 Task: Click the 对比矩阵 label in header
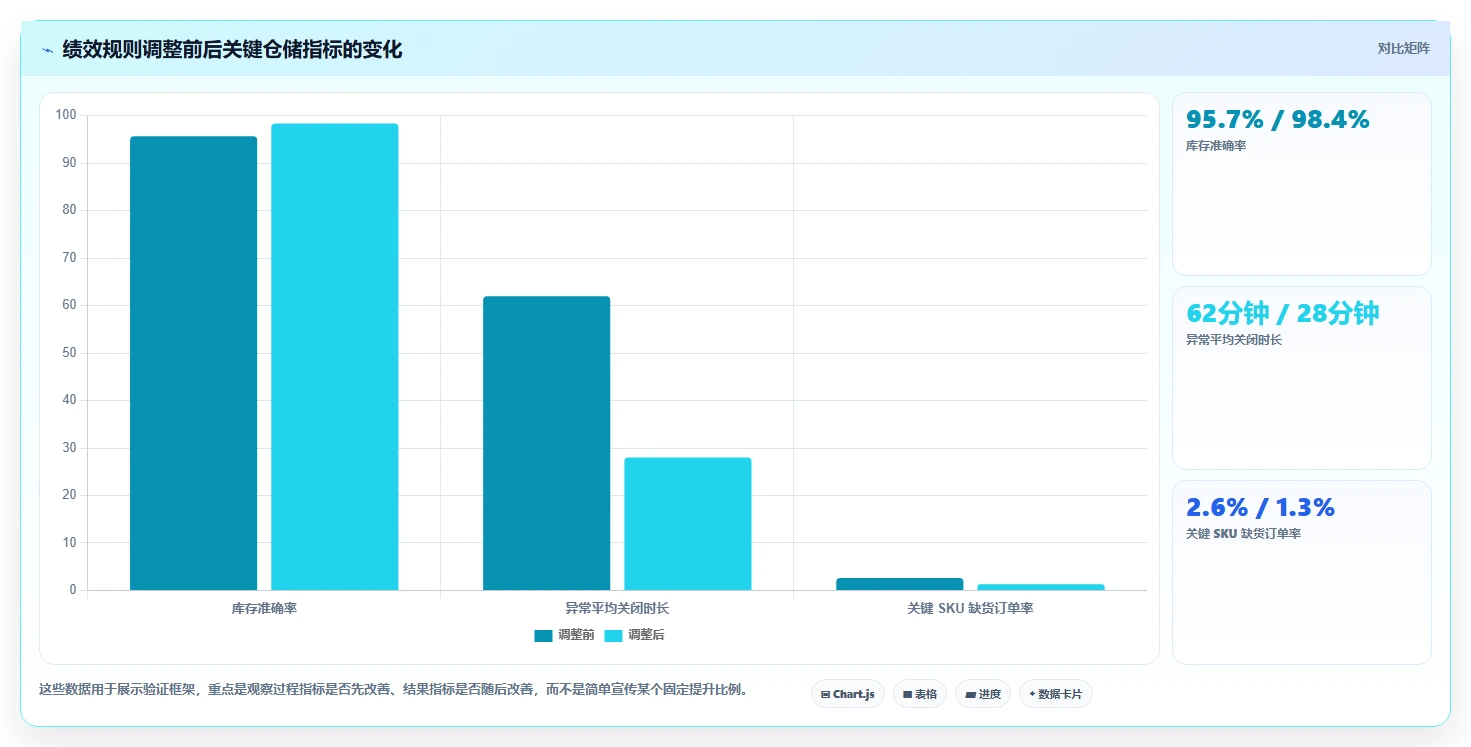[x=1404, y=48]
